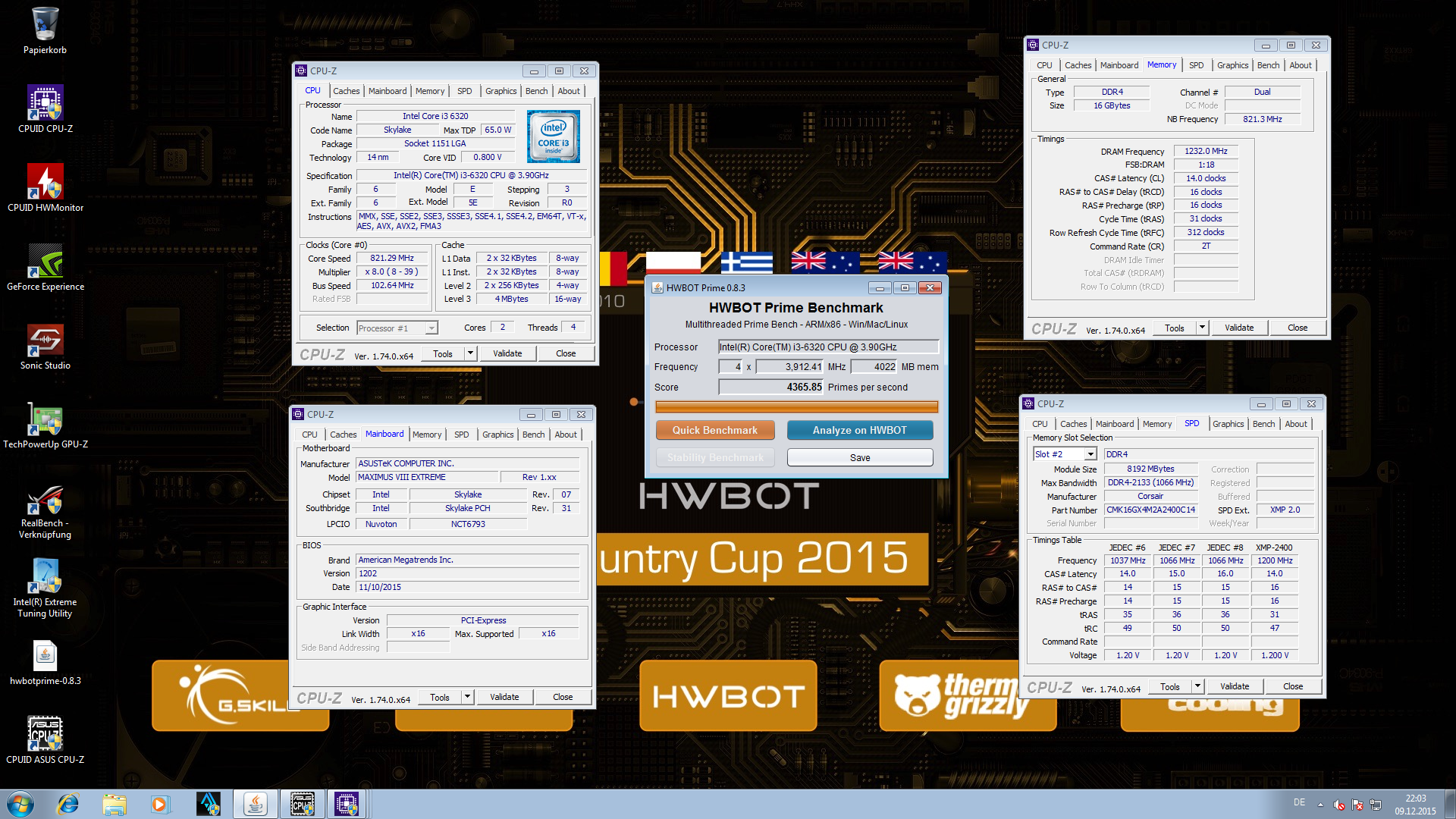
Task: Open Tools dropdown arrow in Mainboard window
Action: pyautogui.click(x=467, y=697)
